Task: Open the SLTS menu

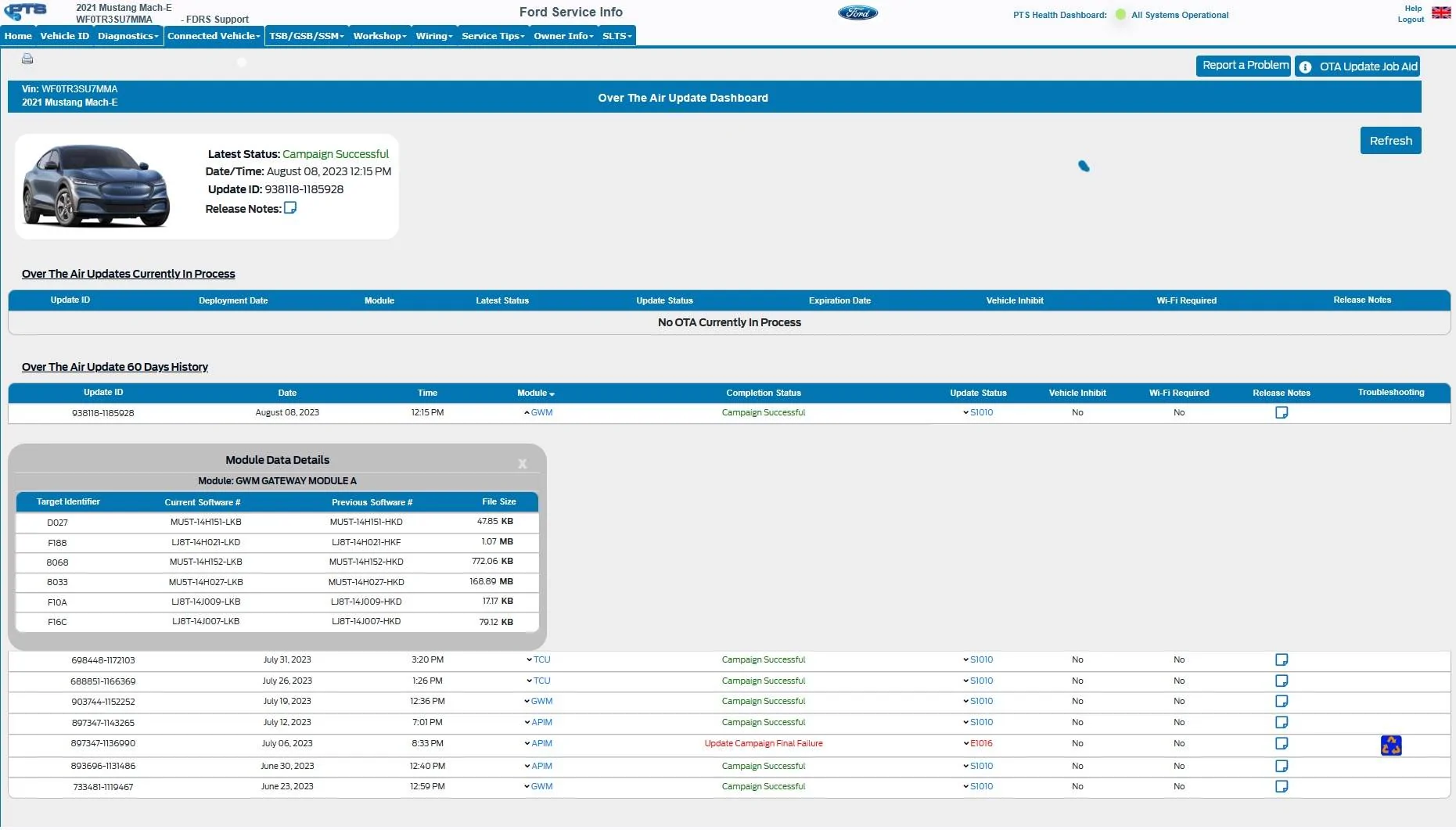Action: pyautogui.click(x=617, y=36)
